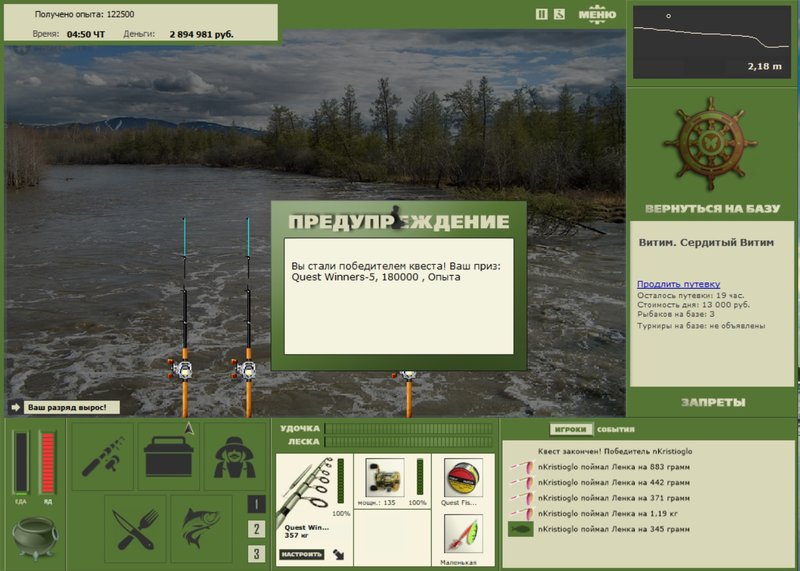Click lure icon for Ленка 883 грамм entry
The width and height of the screenshot is (800, 571).
tap(521, 467)
